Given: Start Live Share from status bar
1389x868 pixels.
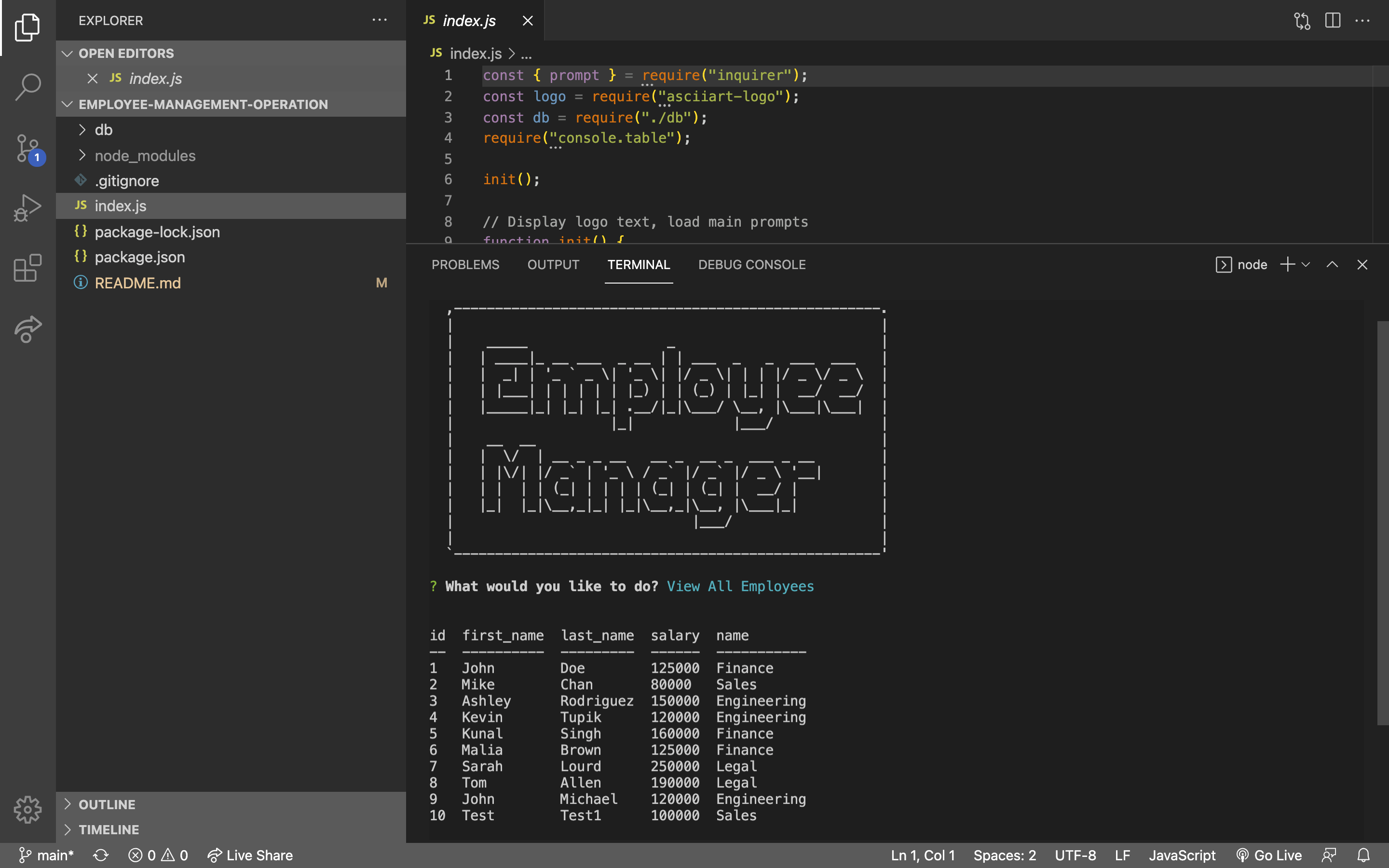Looking at the screenshot, I should click(250, 855).
